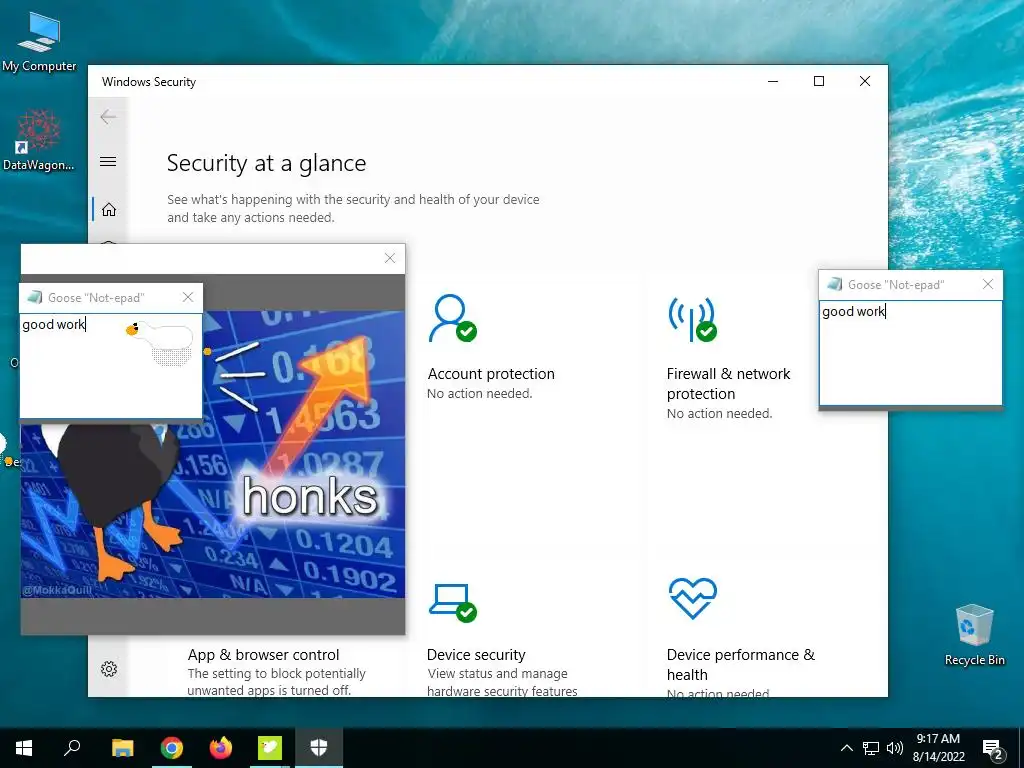
Task: Click "The setting to block potentially" text
Action: coord(277,673)
